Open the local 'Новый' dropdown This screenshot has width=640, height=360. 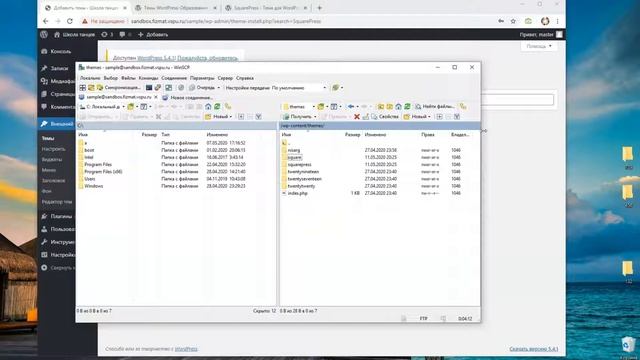tap(219, 117)
